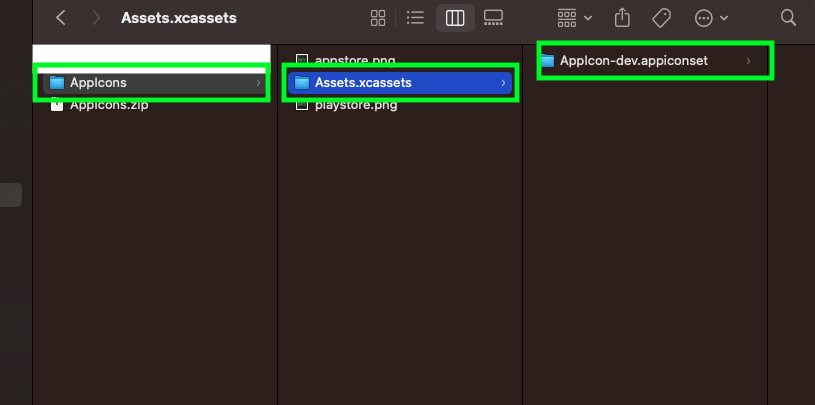Go back with the left chevron button

[61, 18]
